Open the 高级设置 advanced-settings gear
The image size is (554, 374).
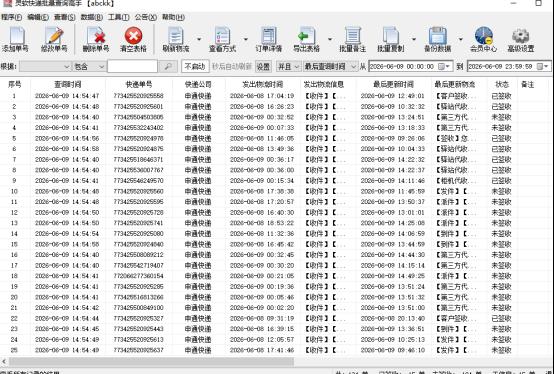[521, 39]
